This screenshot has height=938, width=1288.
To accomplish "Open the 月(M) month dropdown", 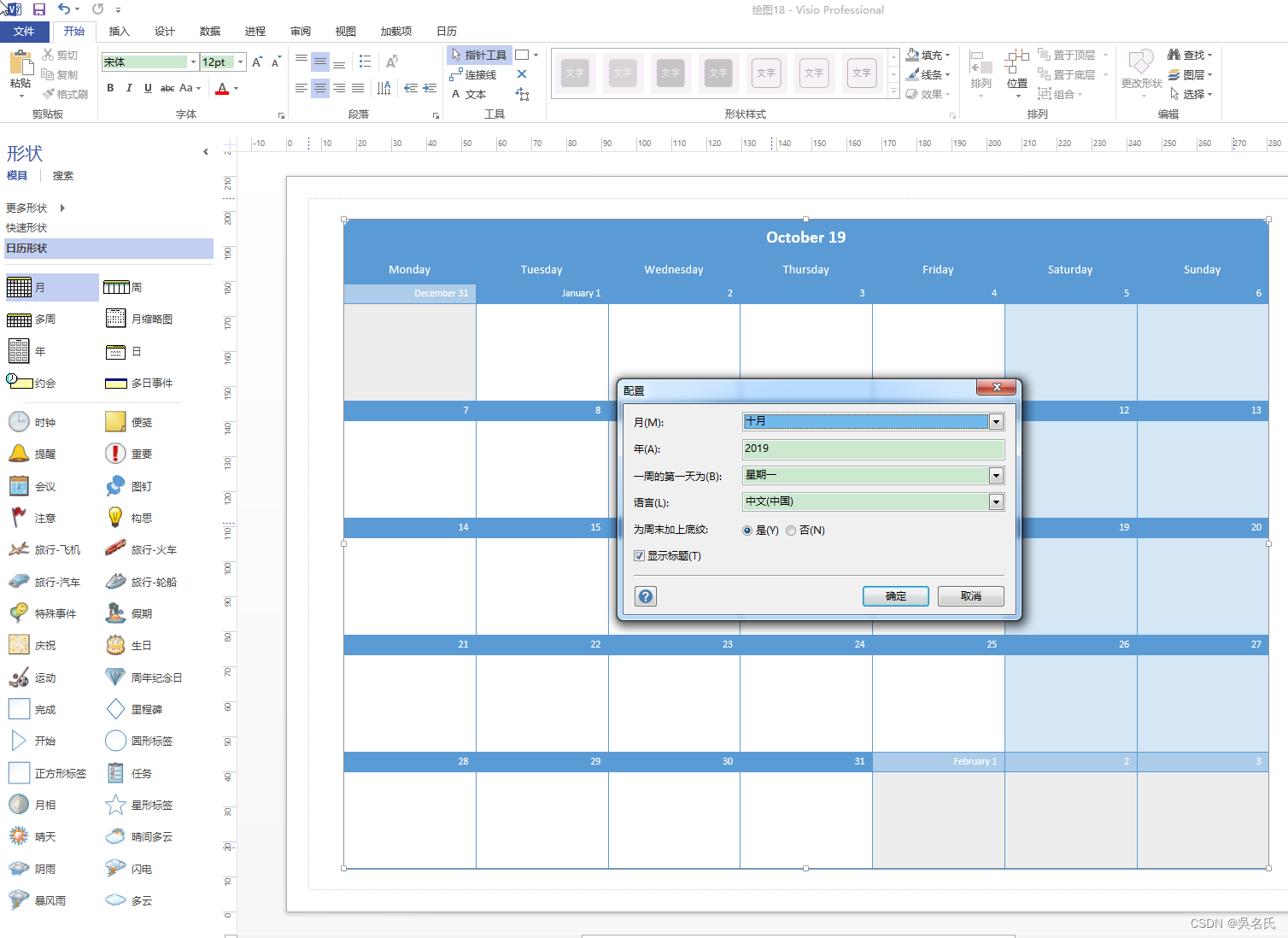I will click(x=996, y=422).
